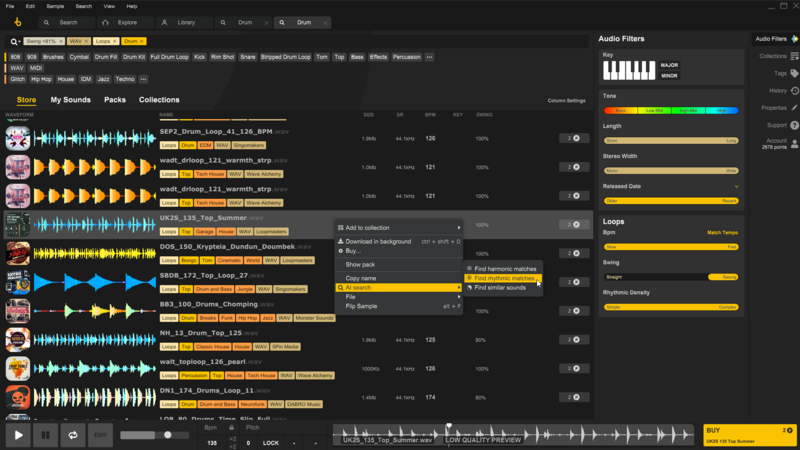Toggle the MINOR key filter
Screen dimensions: 800x450
point(669,76)
